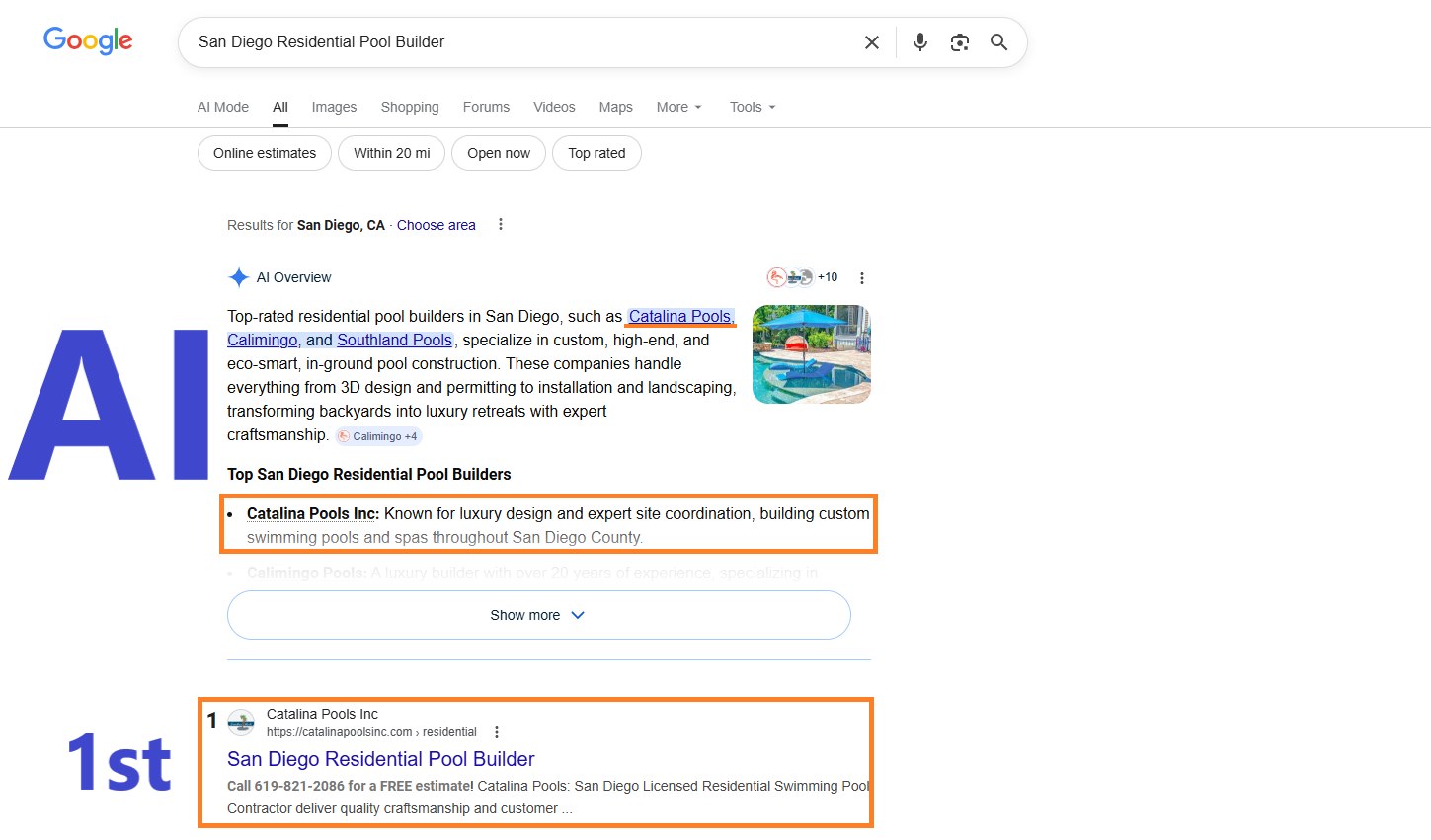Open the AI Overview three-dot menu
Screen dimensions: 1431x840
pyautogui.click(x=862, y=278)
